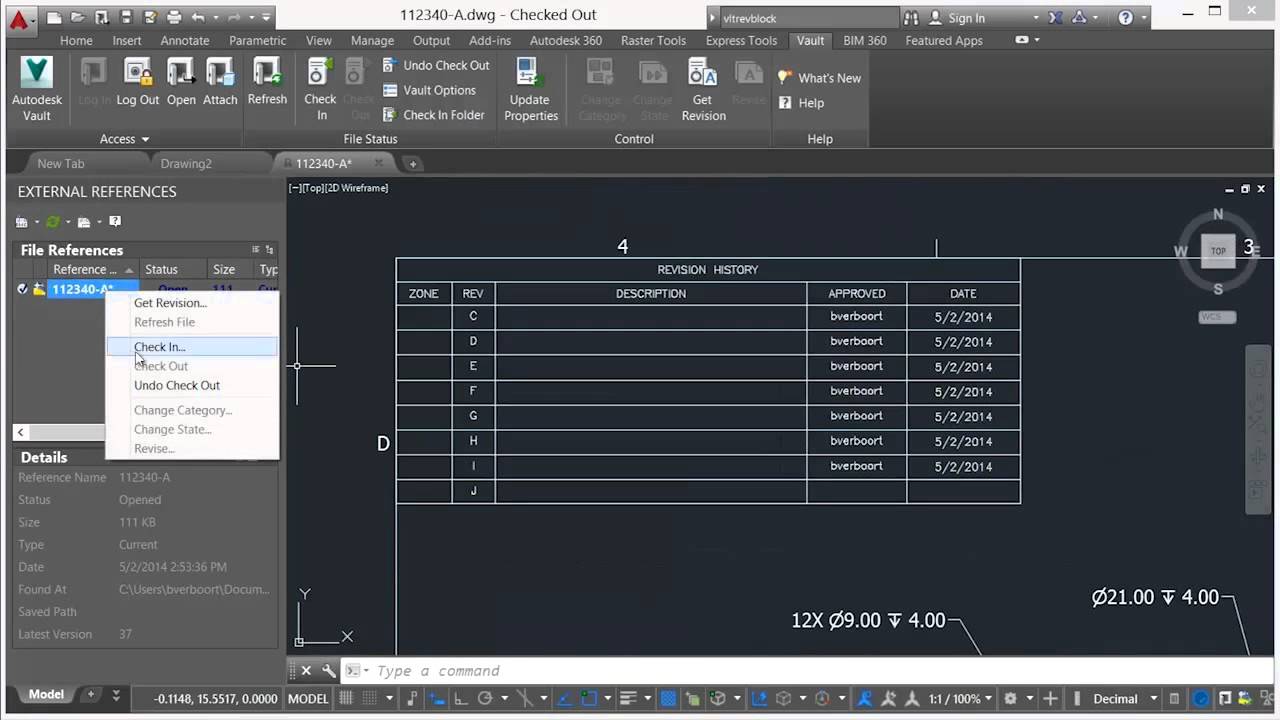Open the Autodesk Vault ribbon button
1280x720 pixels.
[x=37, y=89]
